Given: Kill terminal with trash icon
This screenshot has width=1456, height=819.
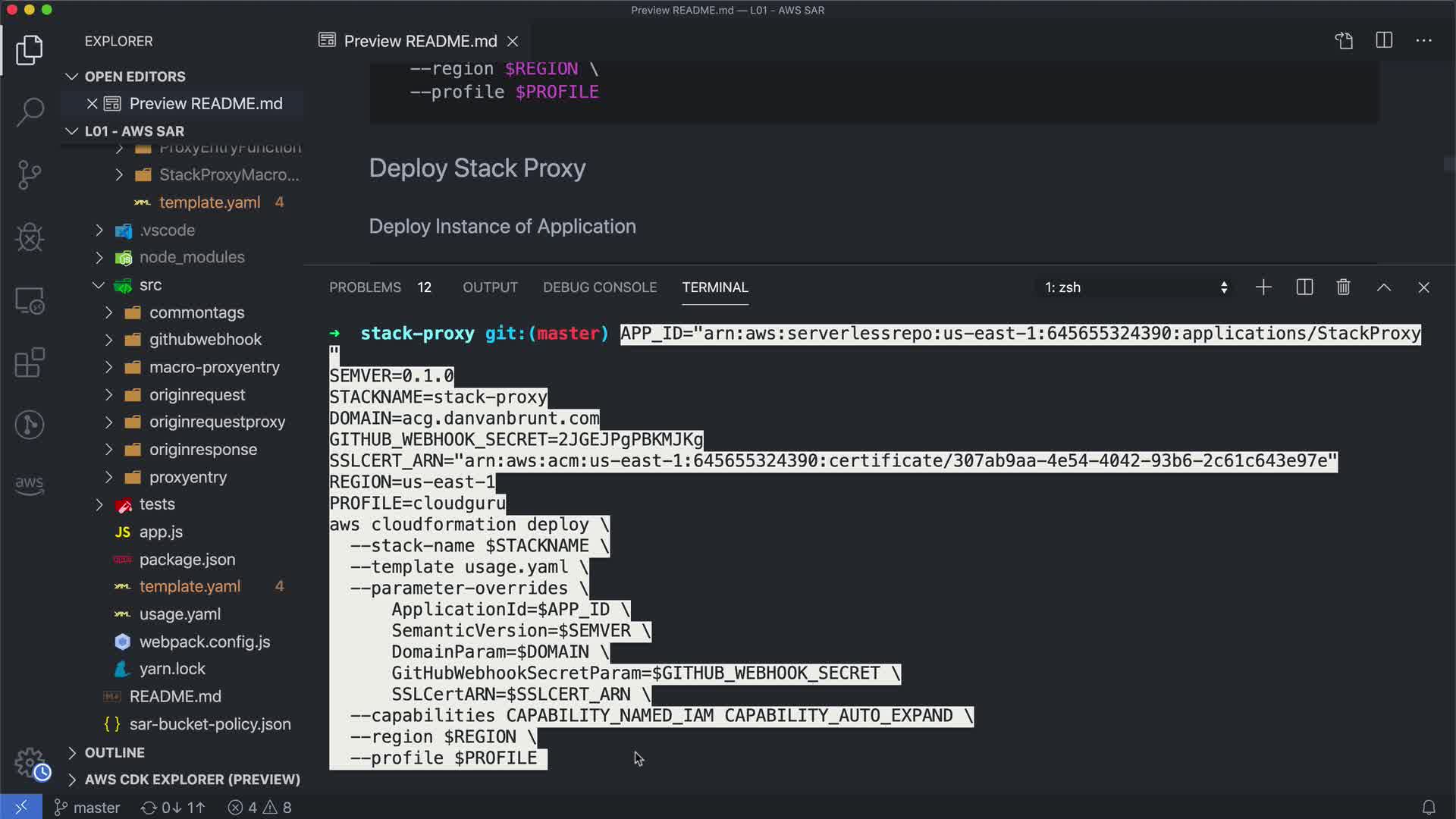Looking at the screenshot, I should [x=1343, y=287].
